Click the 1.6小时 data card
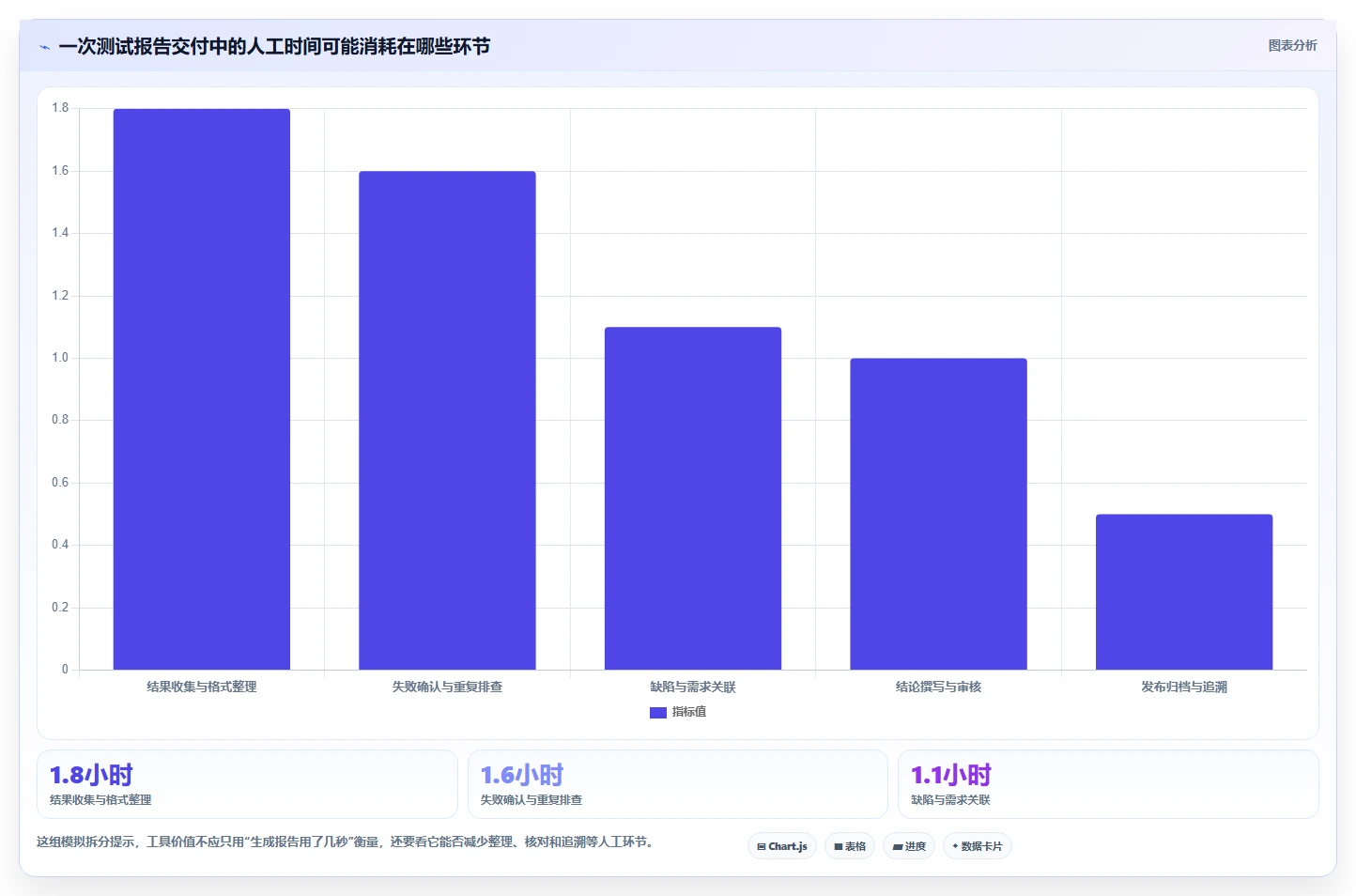This screenshot has width=1356, height=896. tap(677, 784)
